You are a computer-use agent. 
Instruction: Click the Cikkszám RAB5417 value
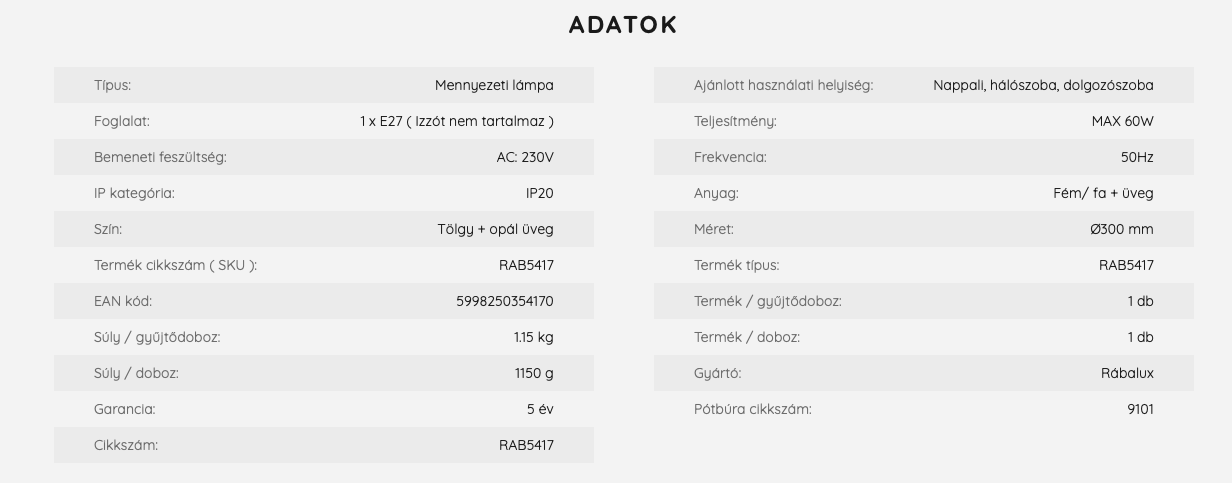tap(526, 445)
